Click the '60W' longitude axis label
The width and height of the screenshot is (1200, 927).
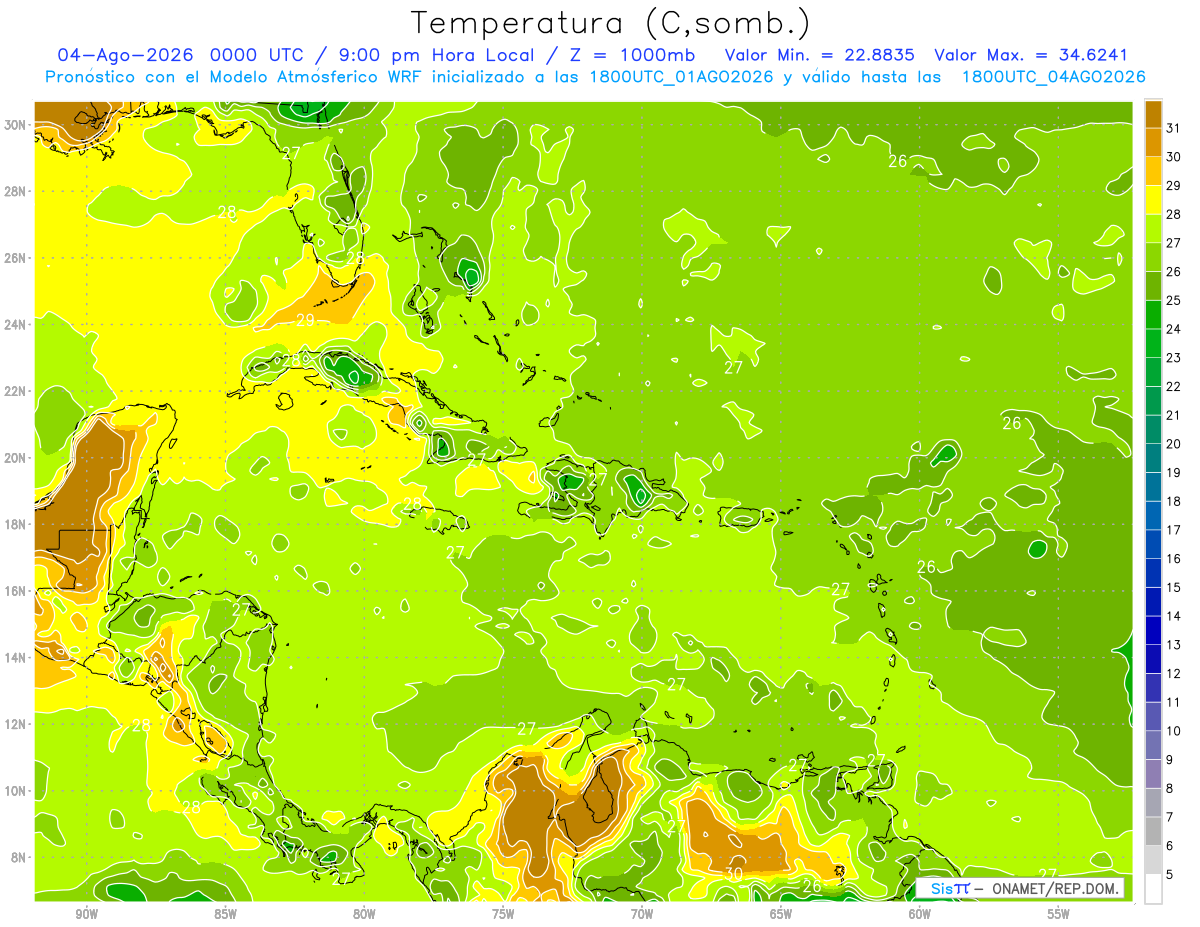(x=920, y=914)
